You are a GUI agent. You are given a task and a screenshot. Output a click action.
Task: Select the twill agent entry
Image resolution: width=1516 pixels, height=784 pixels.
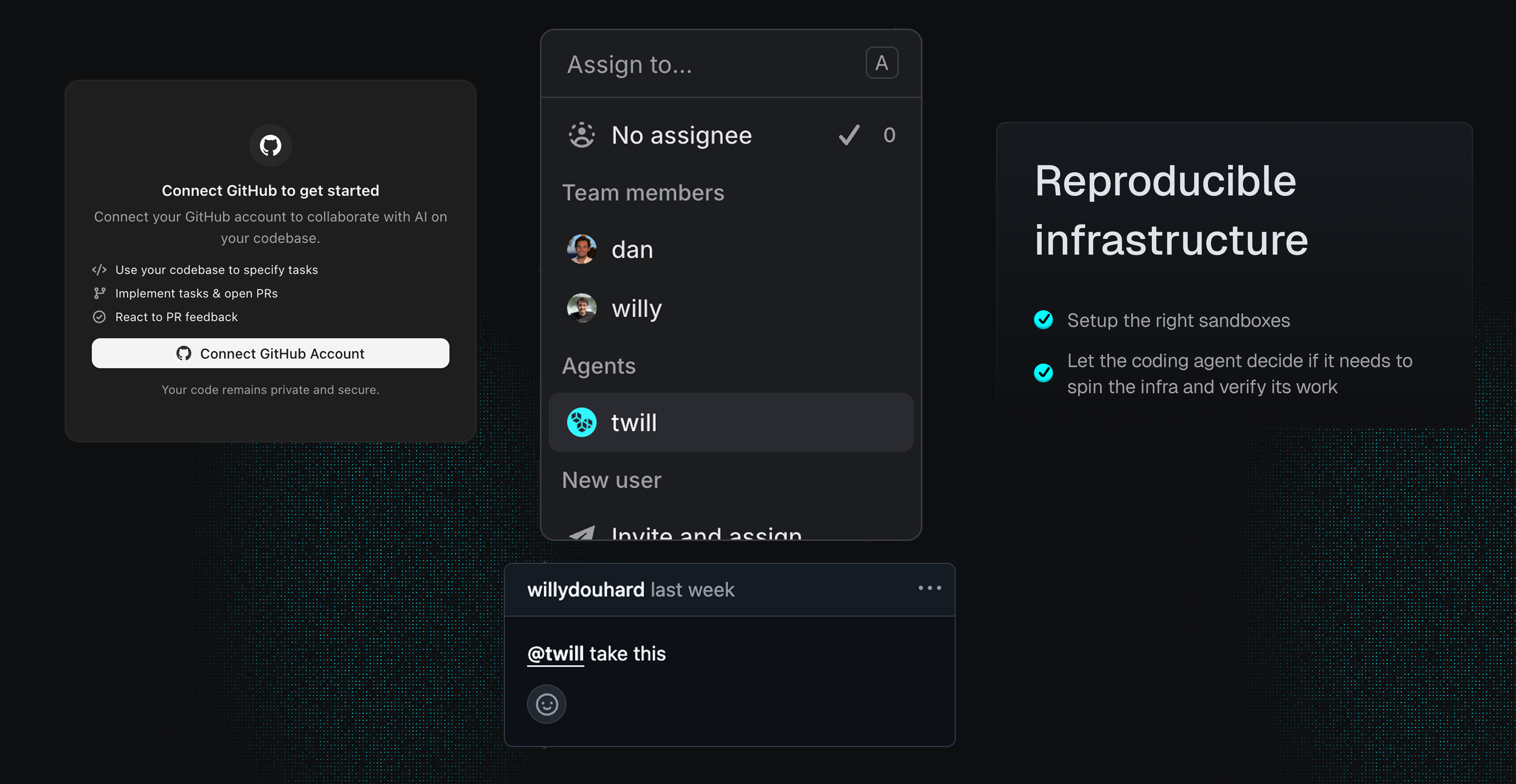730,422
